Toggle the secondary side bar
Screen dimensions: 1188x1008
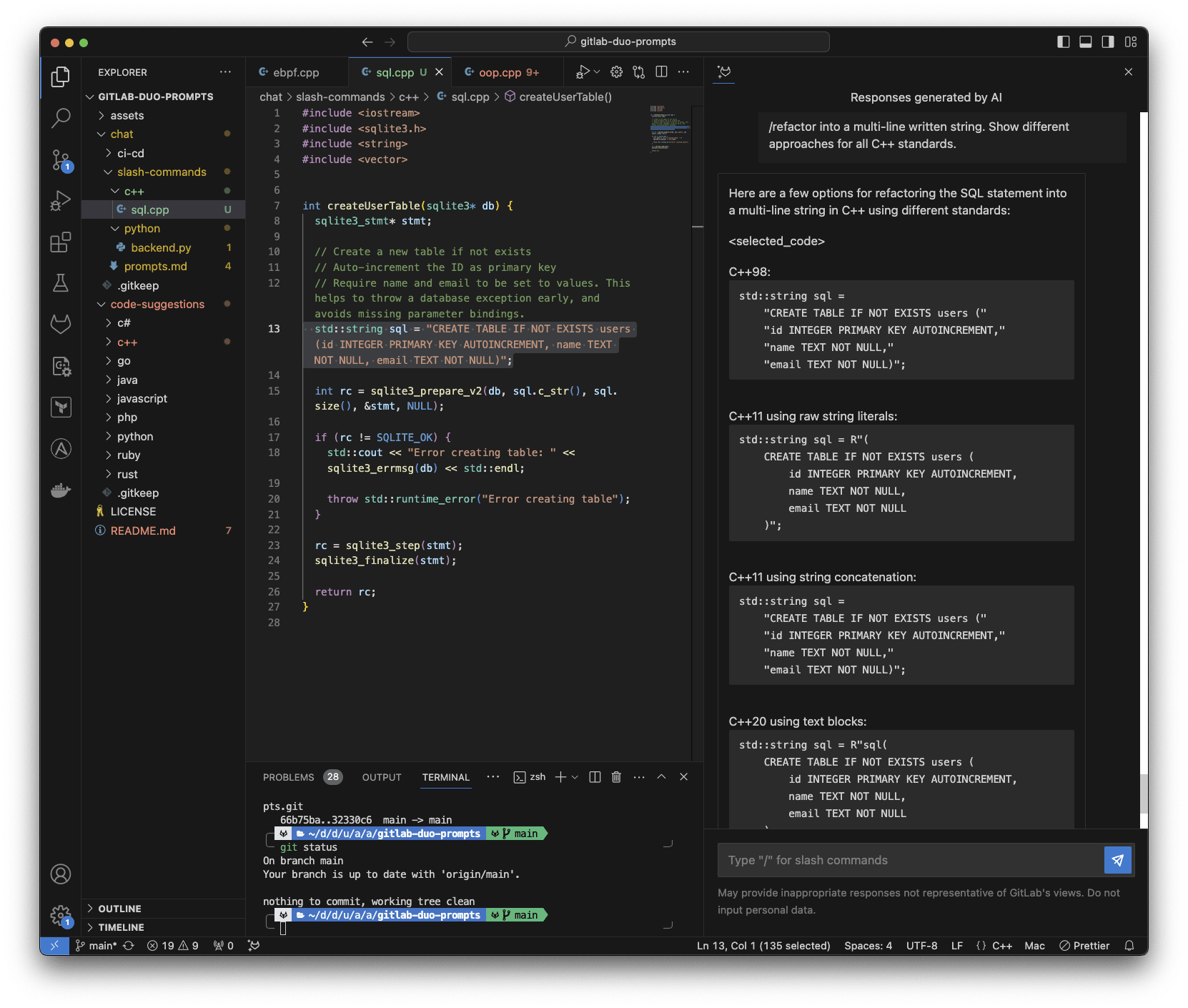[x=1108, y=42]
